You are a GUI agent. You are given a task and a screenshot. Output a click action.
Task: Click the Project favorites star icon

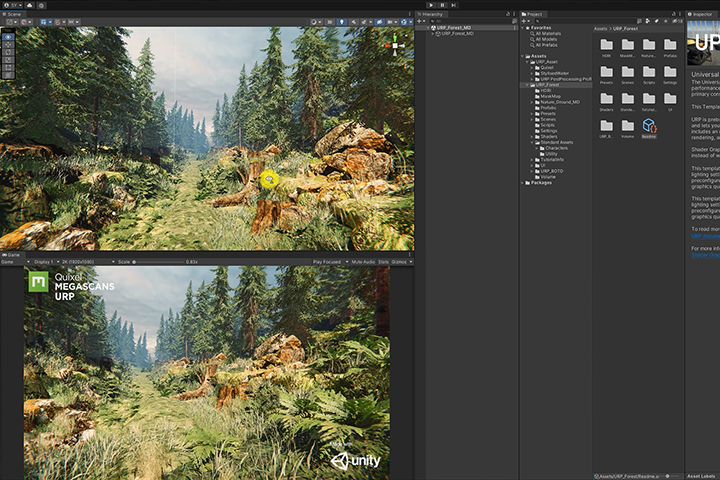coord(666,21)
